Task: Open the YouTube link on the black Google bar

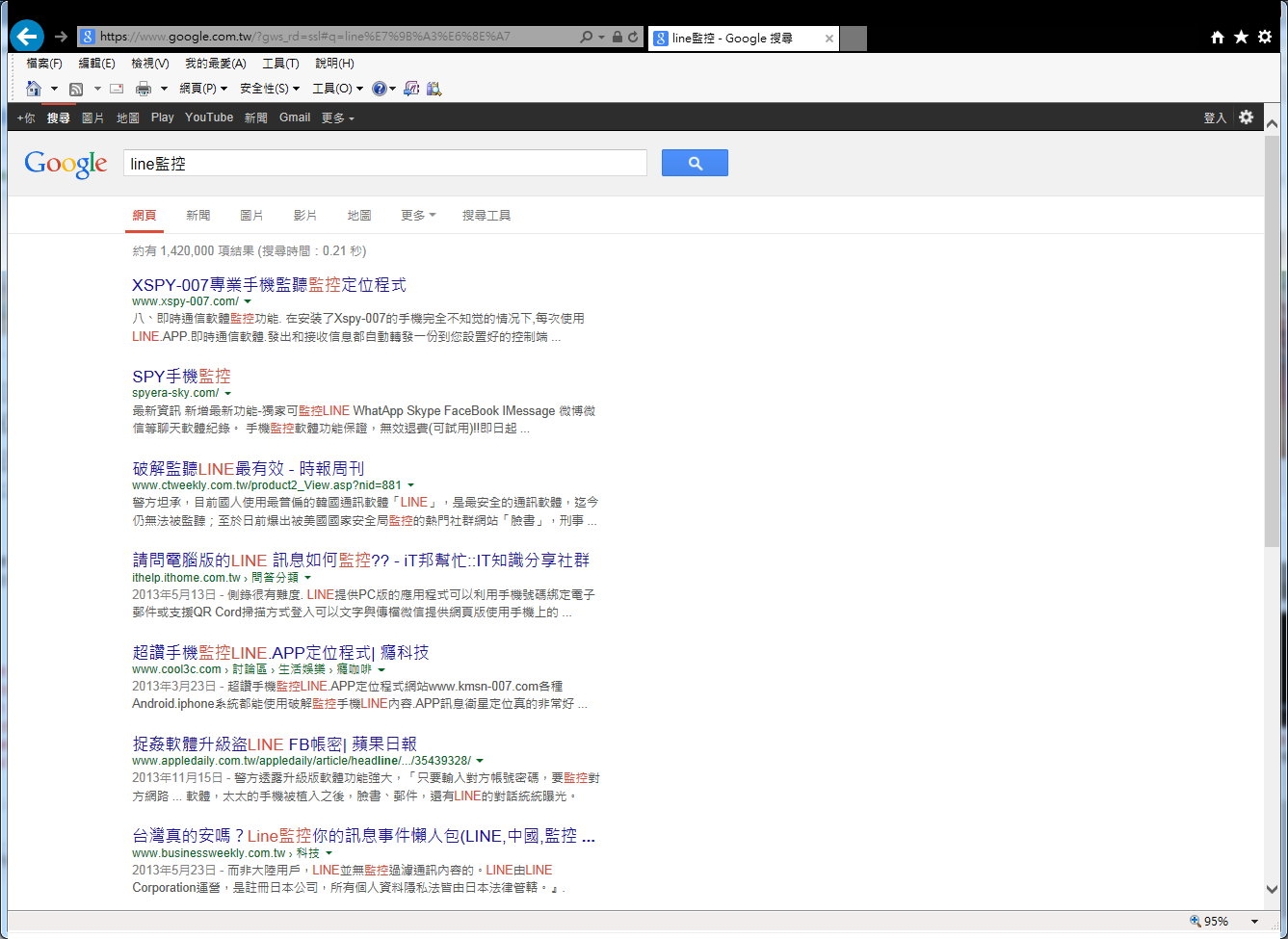Action: (x=209, y=117)
